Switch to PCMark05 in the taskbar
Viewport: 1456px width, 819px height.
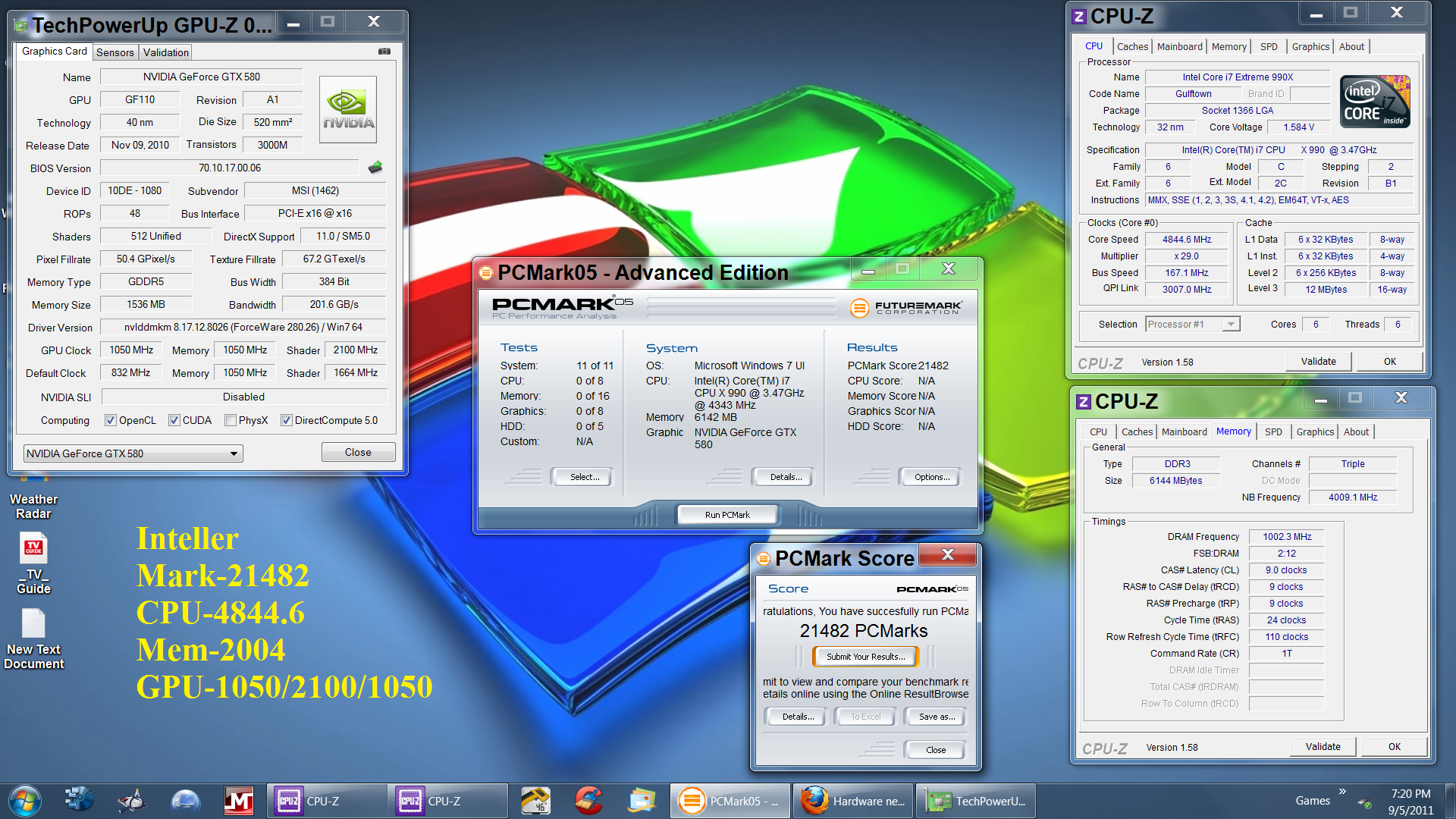(730, 801)
